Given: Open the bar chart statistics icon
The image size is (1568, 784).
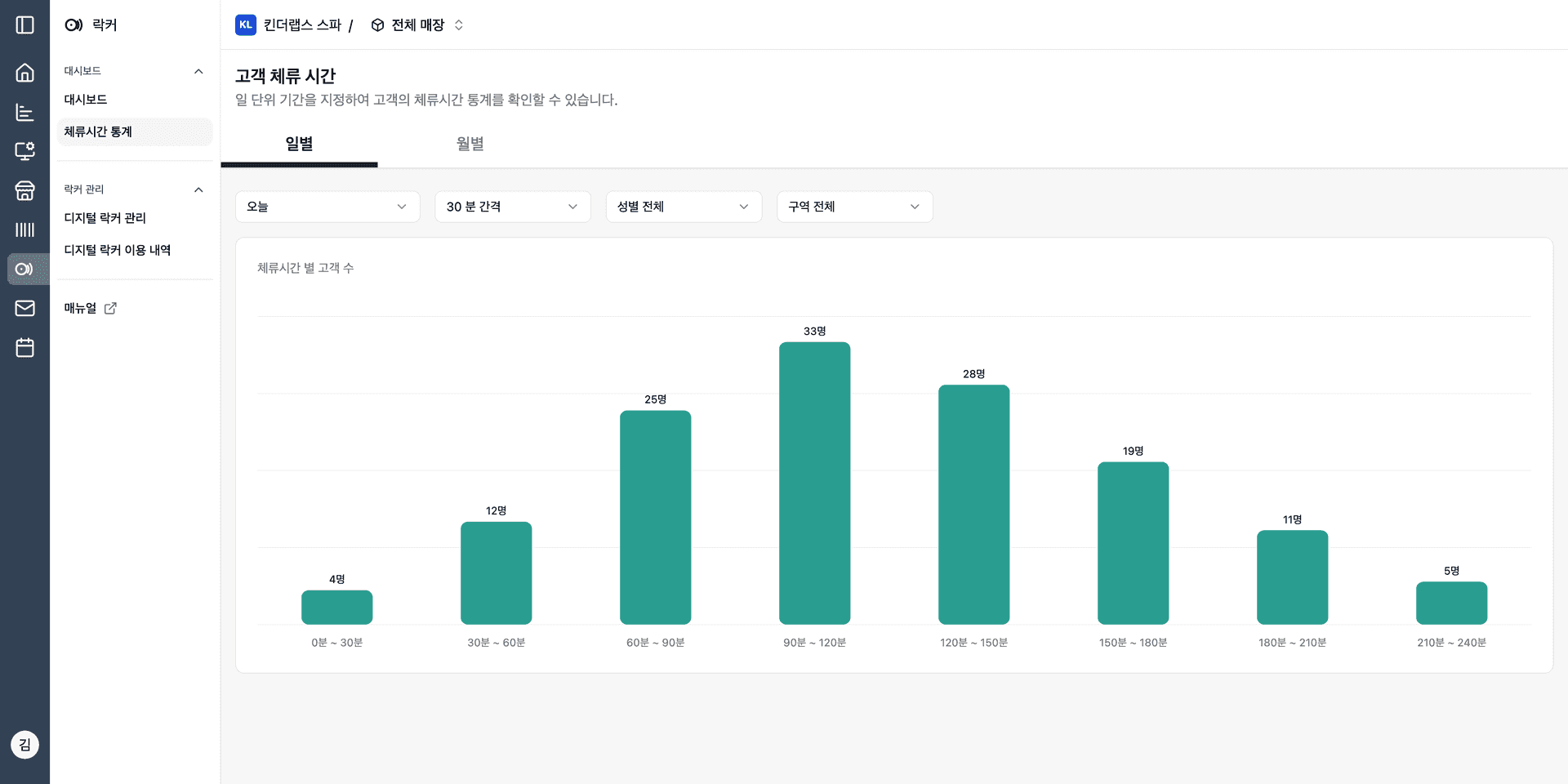Looking at the screenshot, I should 24,112.
